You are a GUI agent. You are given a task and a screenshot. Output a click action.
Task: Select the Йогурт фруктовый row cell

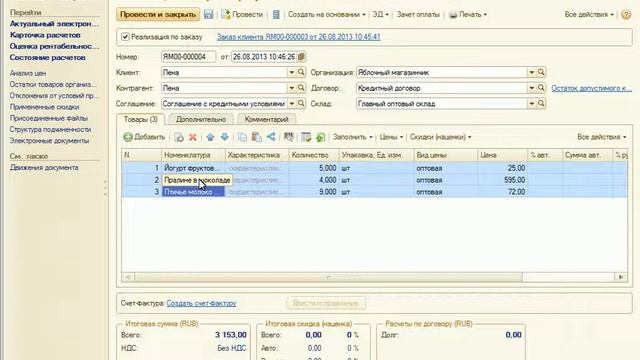[193, 168]
